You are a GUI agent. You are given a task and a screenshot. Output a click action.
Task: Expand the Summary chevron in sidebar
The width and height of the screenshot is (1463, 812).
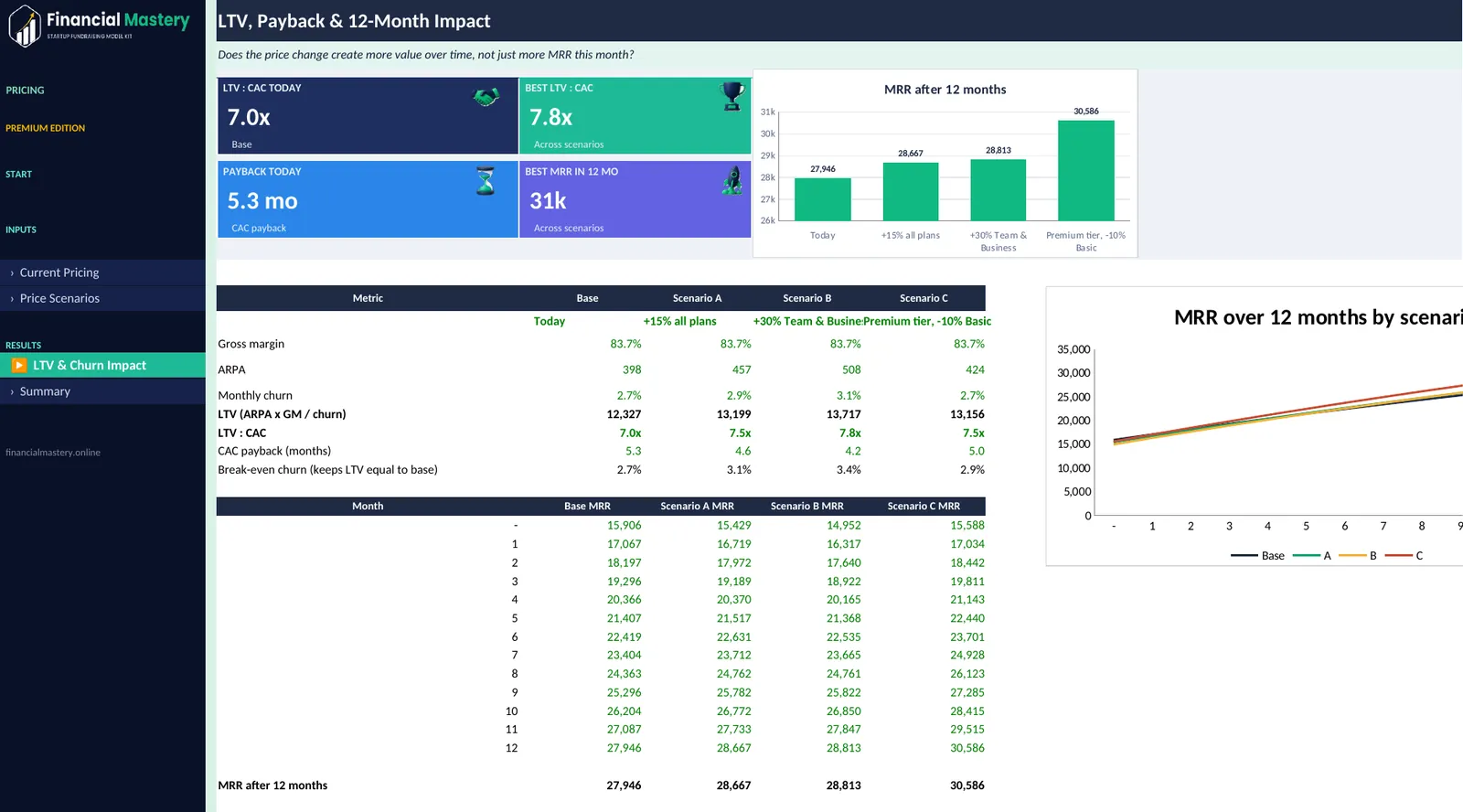(12, 391)
